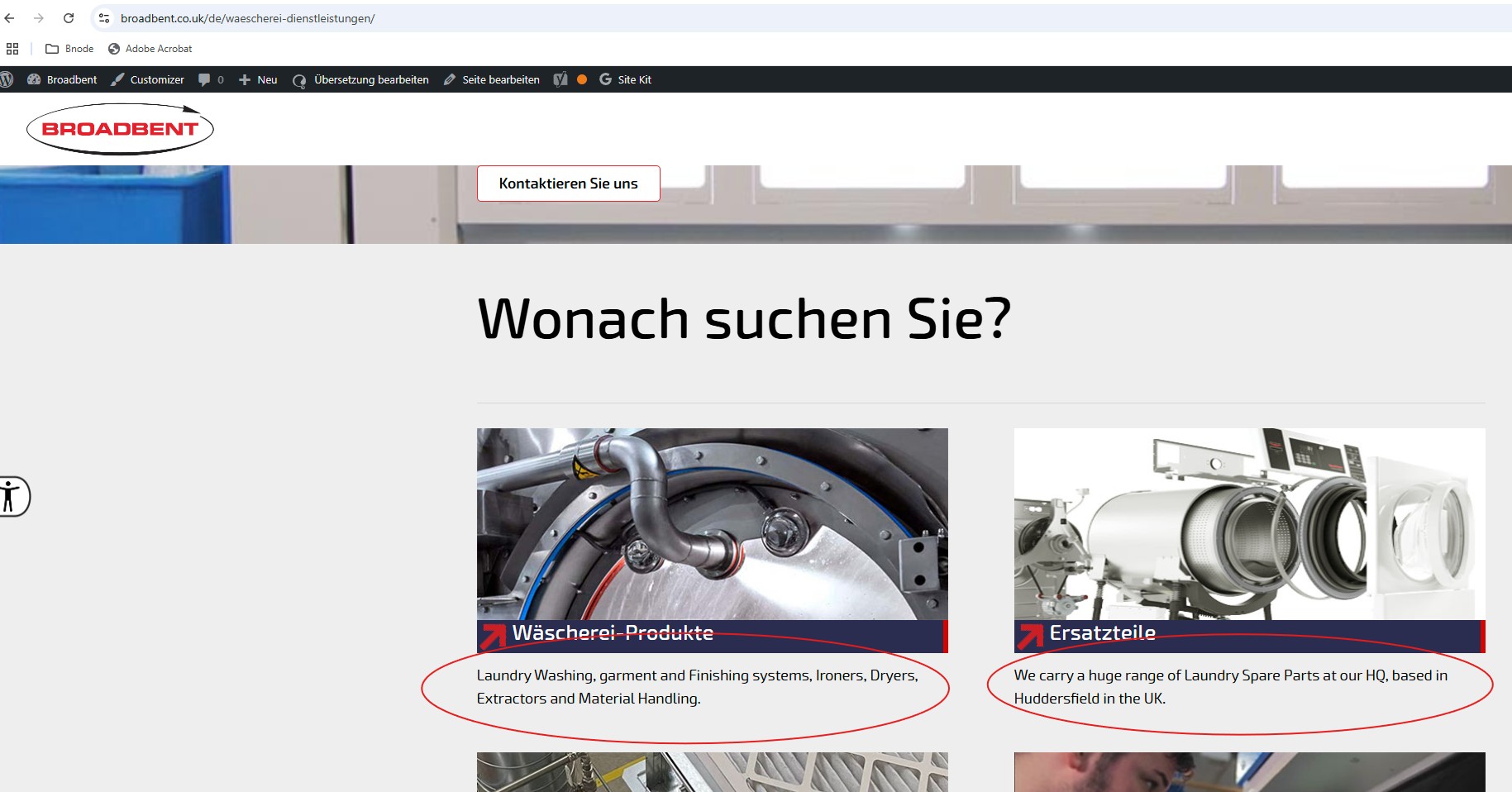
Task: Go back to previous page
Action: 10,18
